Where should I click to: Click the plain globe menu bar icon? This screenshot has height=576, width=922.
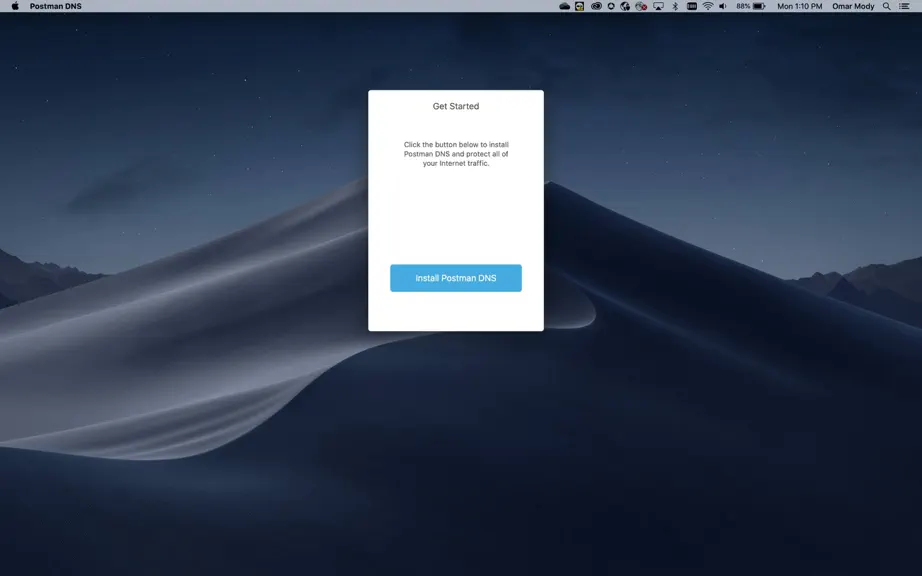tap(625, 6)
